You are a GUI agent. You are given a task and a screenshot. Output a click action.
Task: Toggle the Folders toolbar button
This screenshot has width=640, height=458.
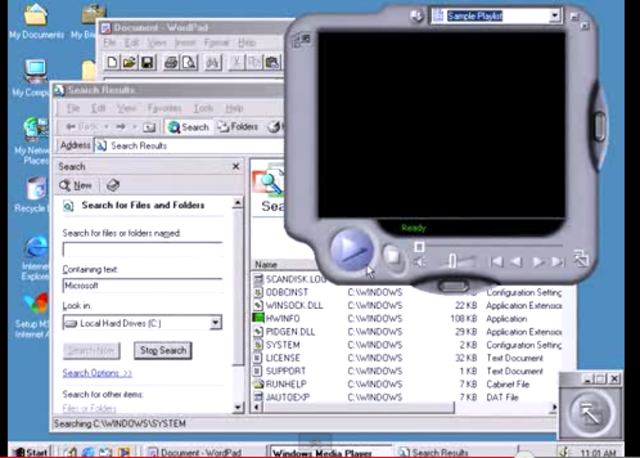238,127
